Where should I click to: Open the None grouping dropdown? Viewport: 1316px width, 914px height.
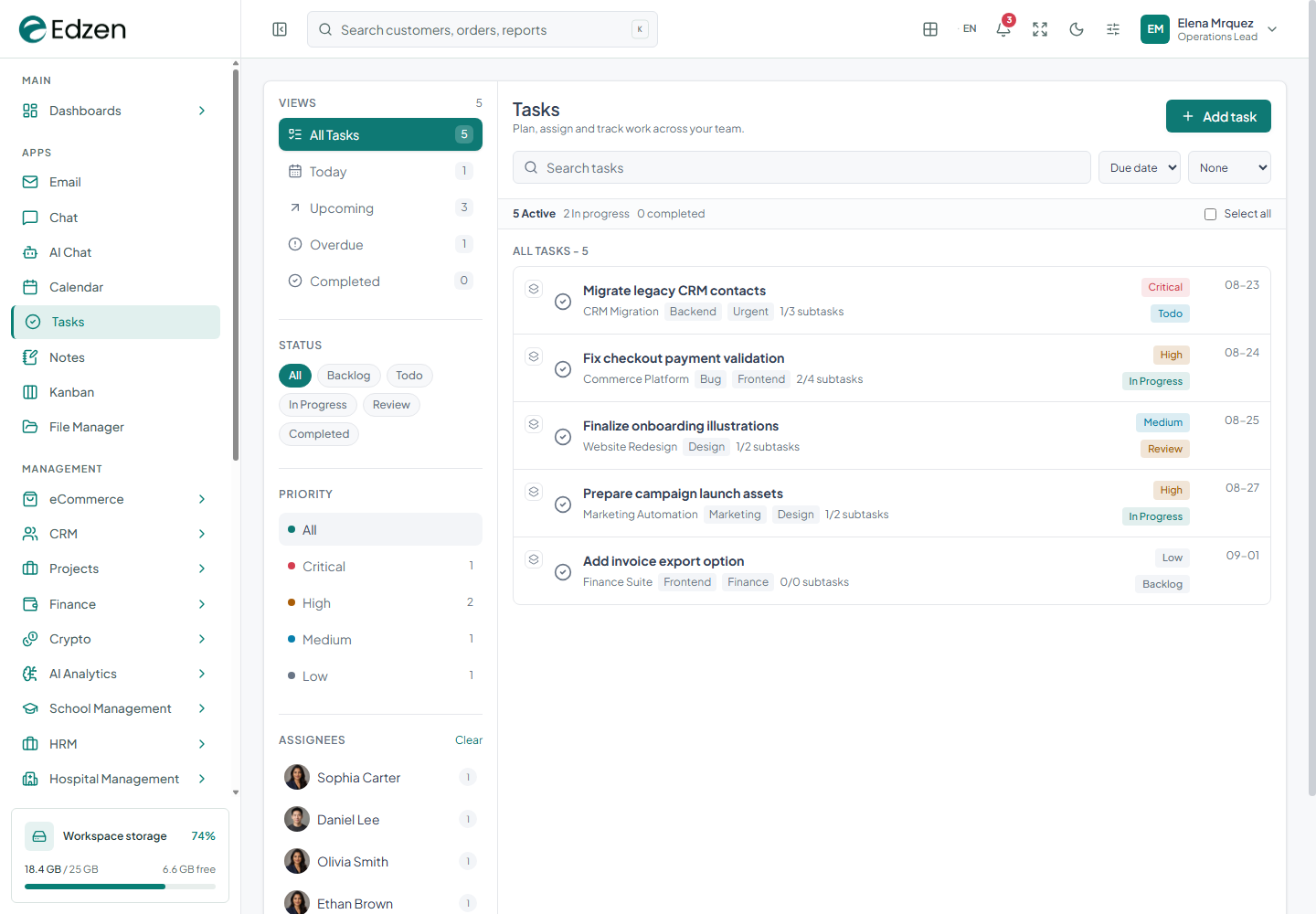pos(1229,167)
